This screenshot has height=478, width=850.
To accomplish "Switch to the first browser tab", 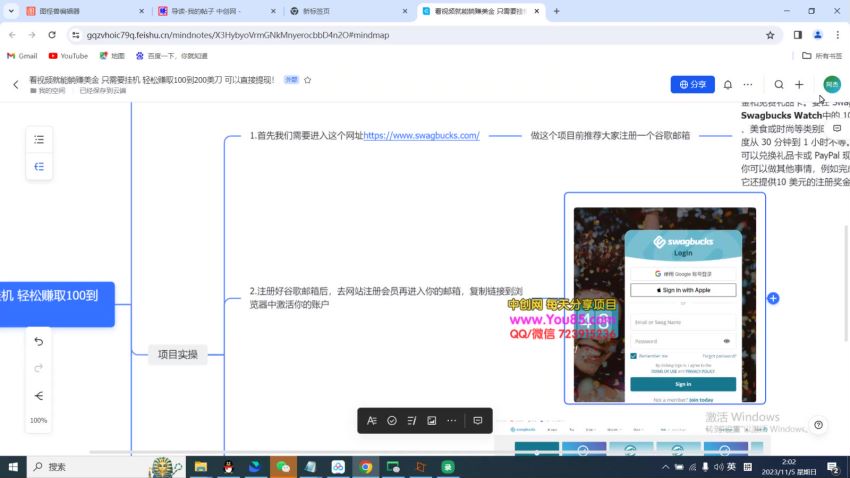I will pos(86,11).
